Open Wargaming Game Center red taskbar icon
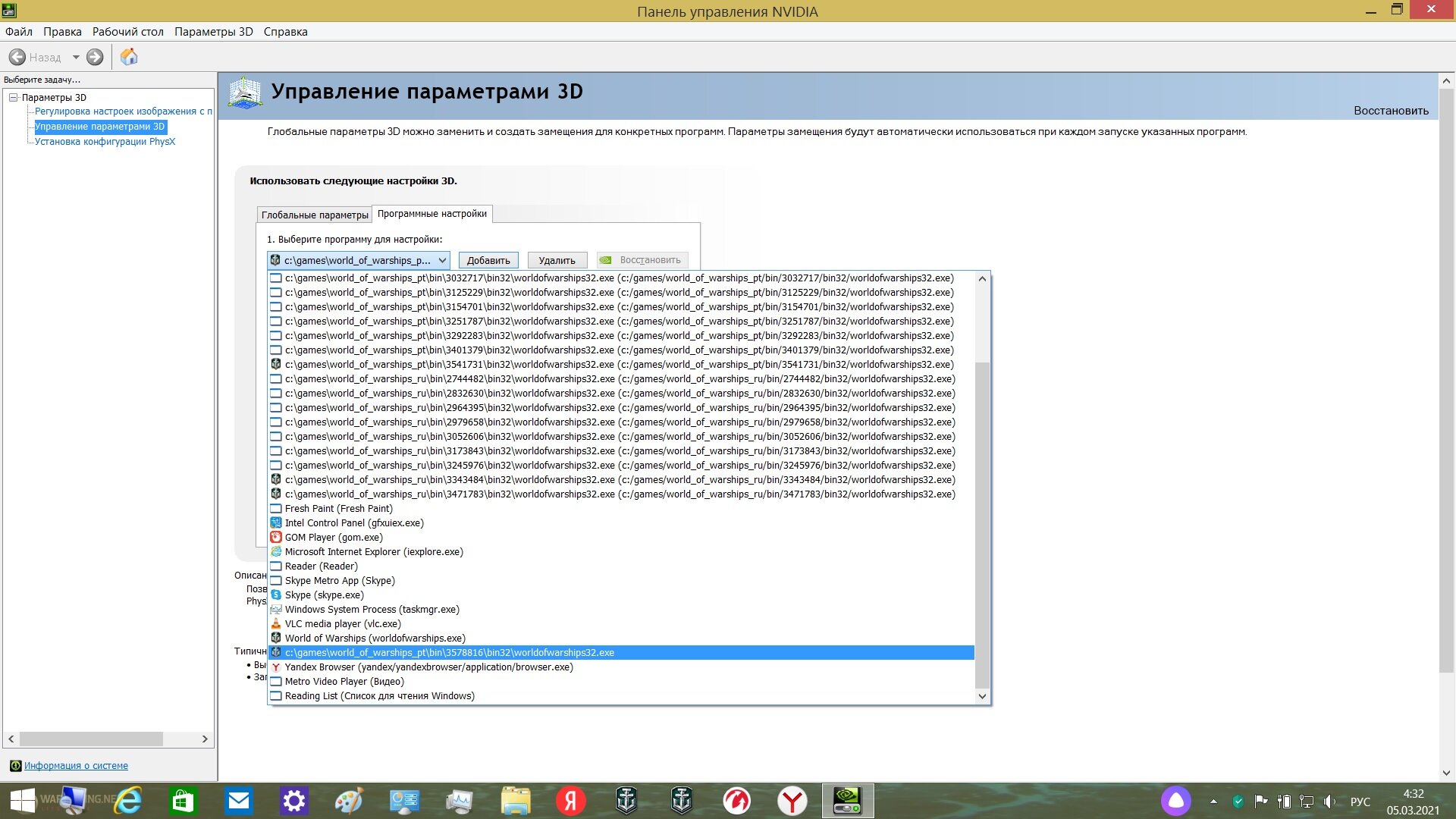Image resolution: width=1456 pixels, height=819 pixels. (736, 801)
